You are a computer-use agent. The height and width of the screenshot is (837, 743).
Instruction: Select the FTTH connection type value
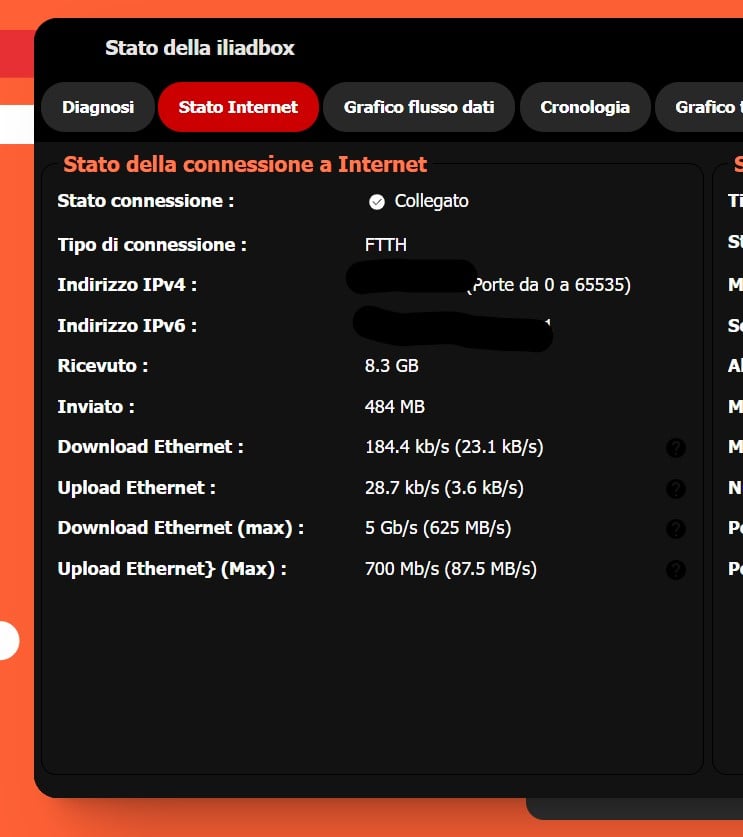point(385,245)
